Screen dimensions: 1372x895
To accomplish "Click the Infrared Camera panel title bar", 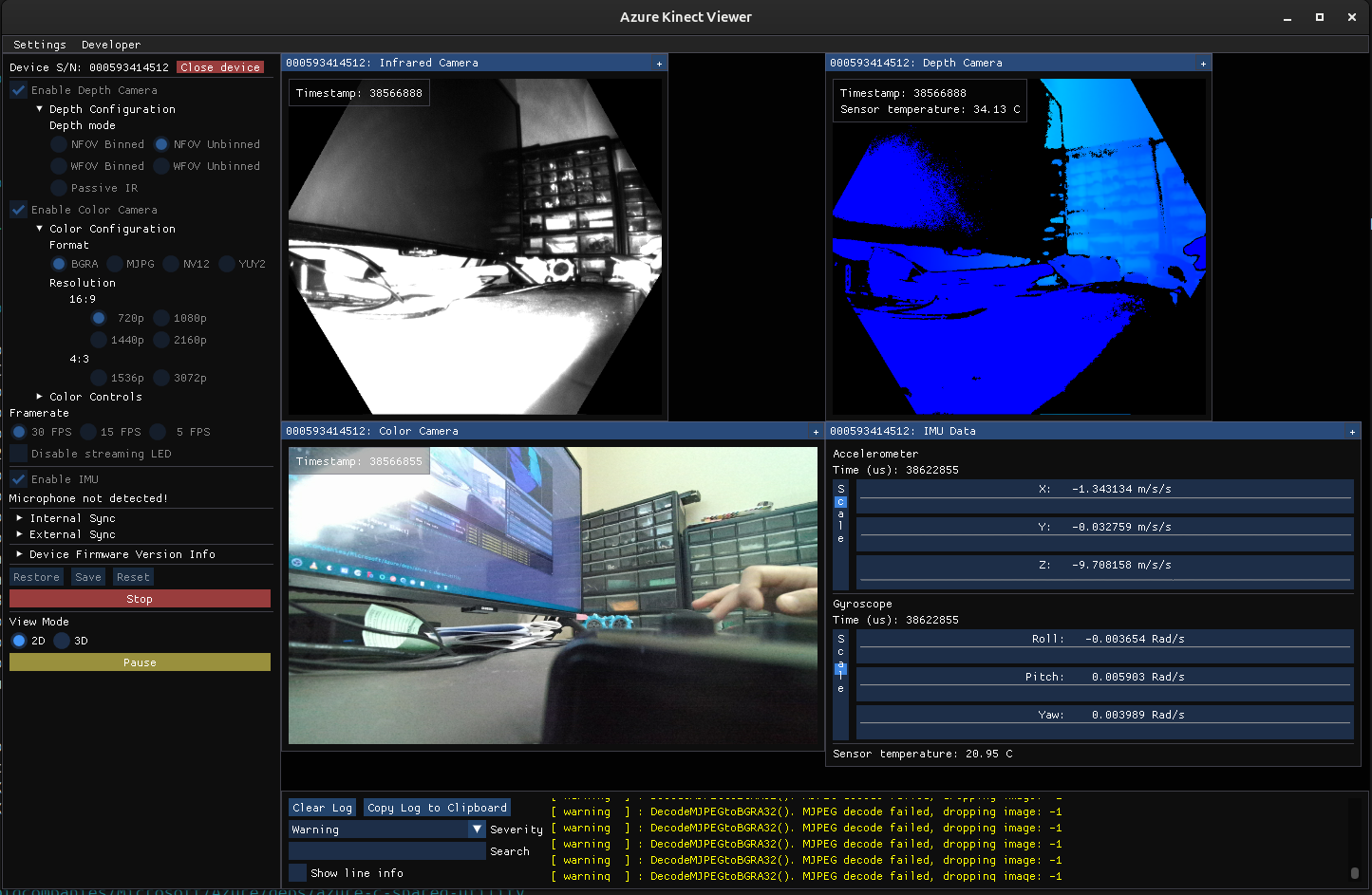I will pos(475,63).
